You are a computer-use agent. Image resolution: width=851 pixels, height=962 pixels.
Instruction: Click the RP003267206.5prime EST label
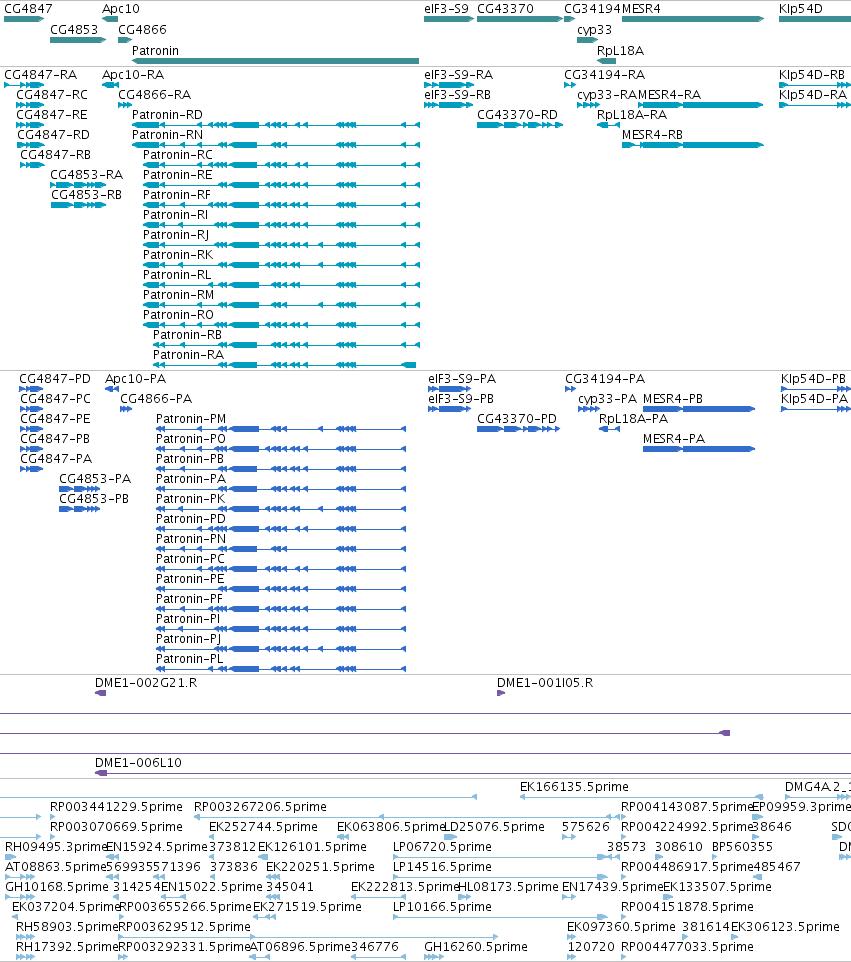click(x=260, y=807)
